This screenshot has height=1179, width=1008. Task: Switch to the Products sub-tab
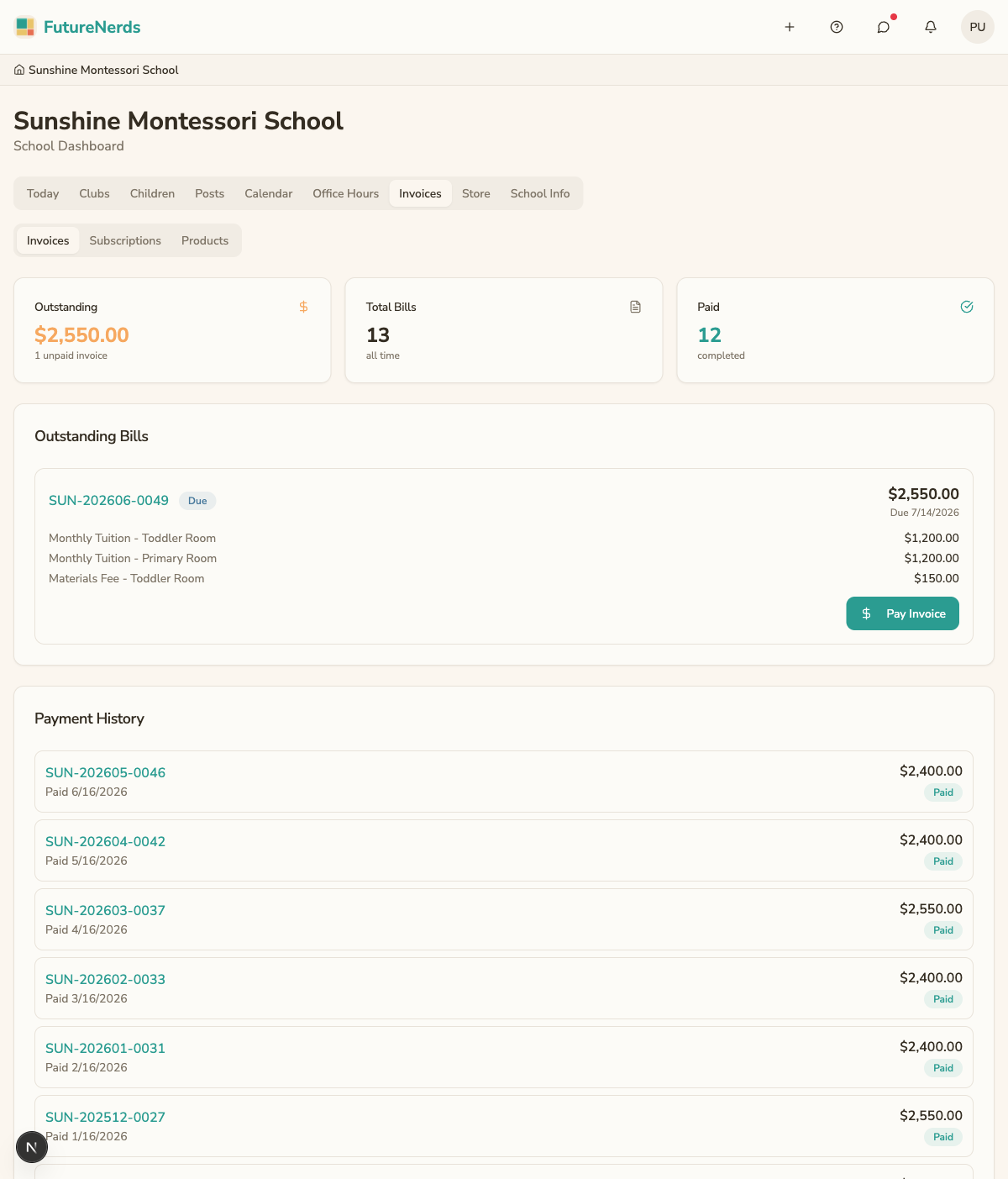coord(205,240)
